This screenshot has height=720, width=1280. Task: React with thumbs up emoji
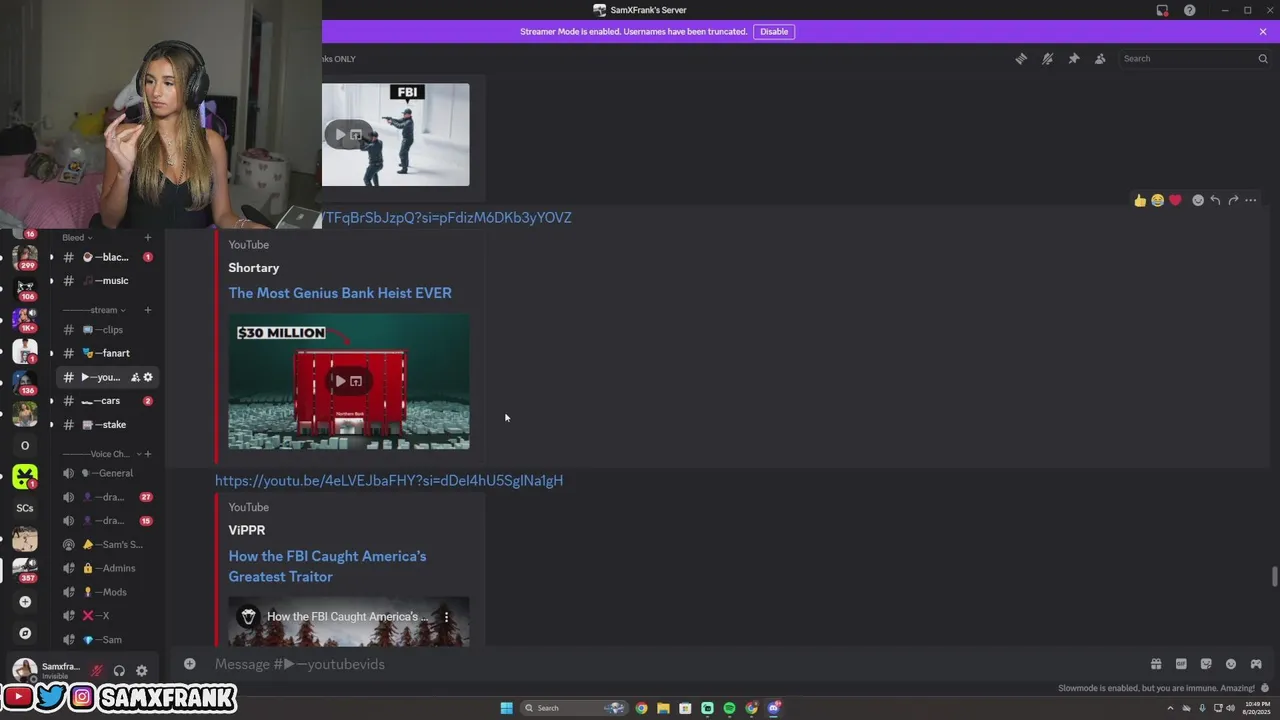pyautogui.click(x=1140, y=200)
